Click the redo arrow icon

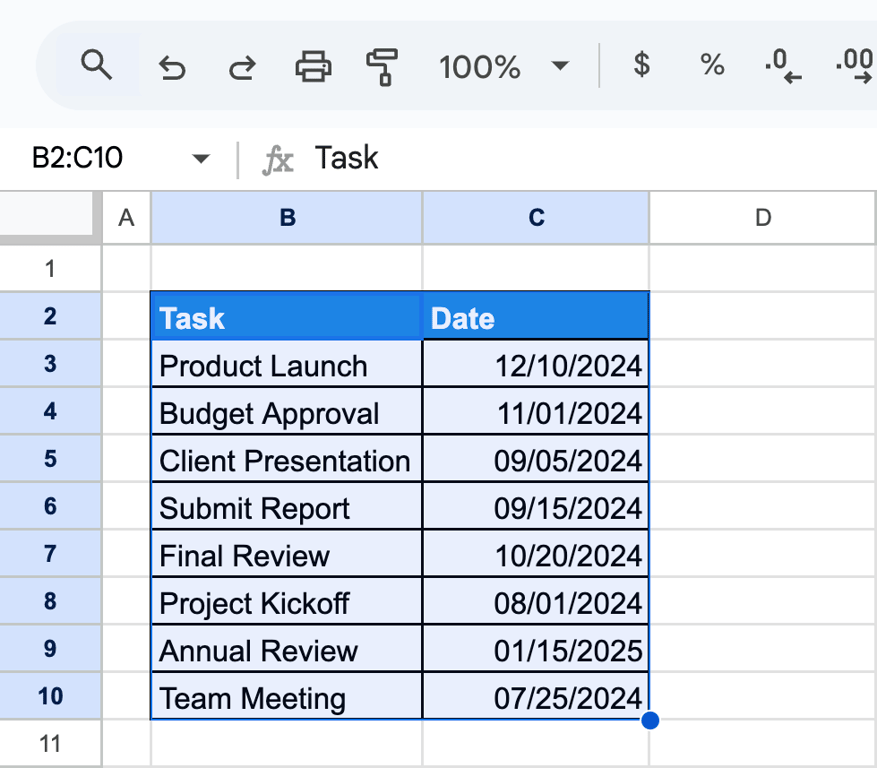point(242,68)
